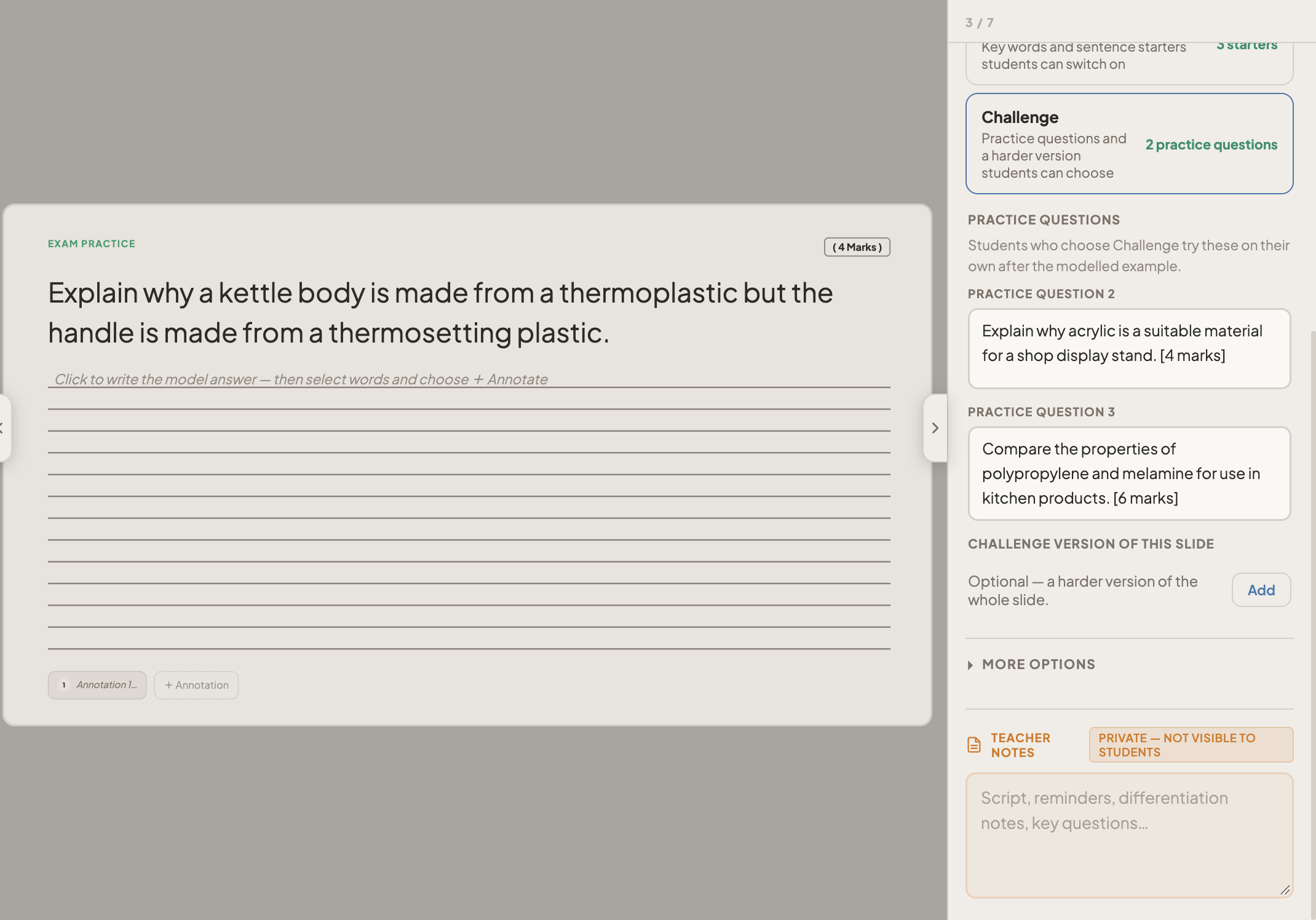Click the model answer writing line
The height and width of the screenshot is (920, 1316).
(469, 379)
